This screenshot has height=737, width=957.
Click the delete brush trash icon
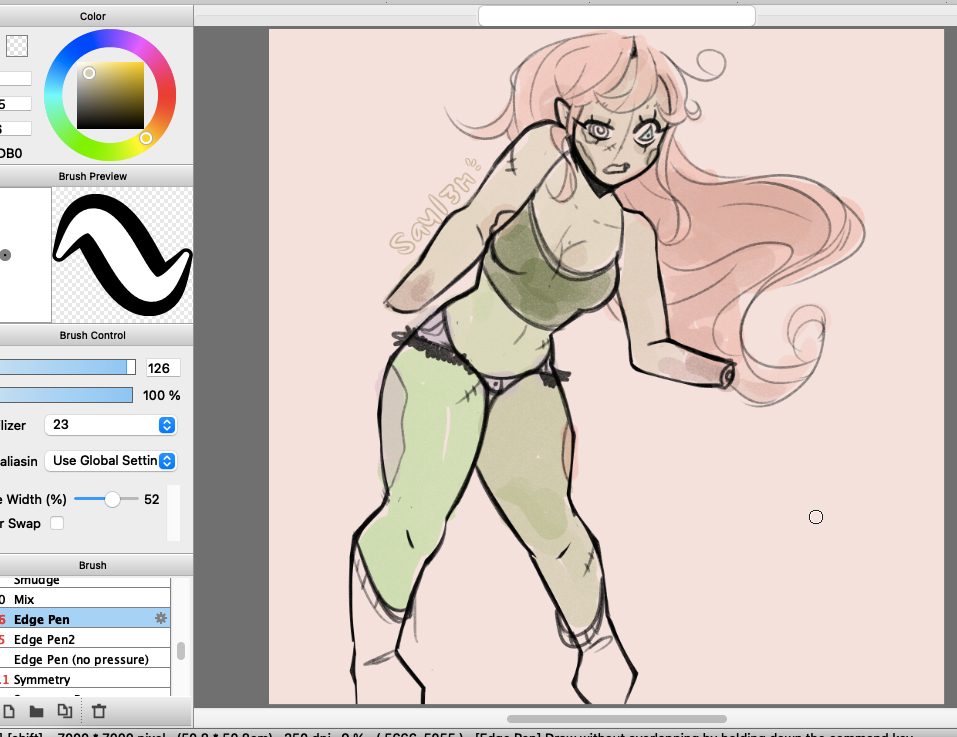coord(99,711)
